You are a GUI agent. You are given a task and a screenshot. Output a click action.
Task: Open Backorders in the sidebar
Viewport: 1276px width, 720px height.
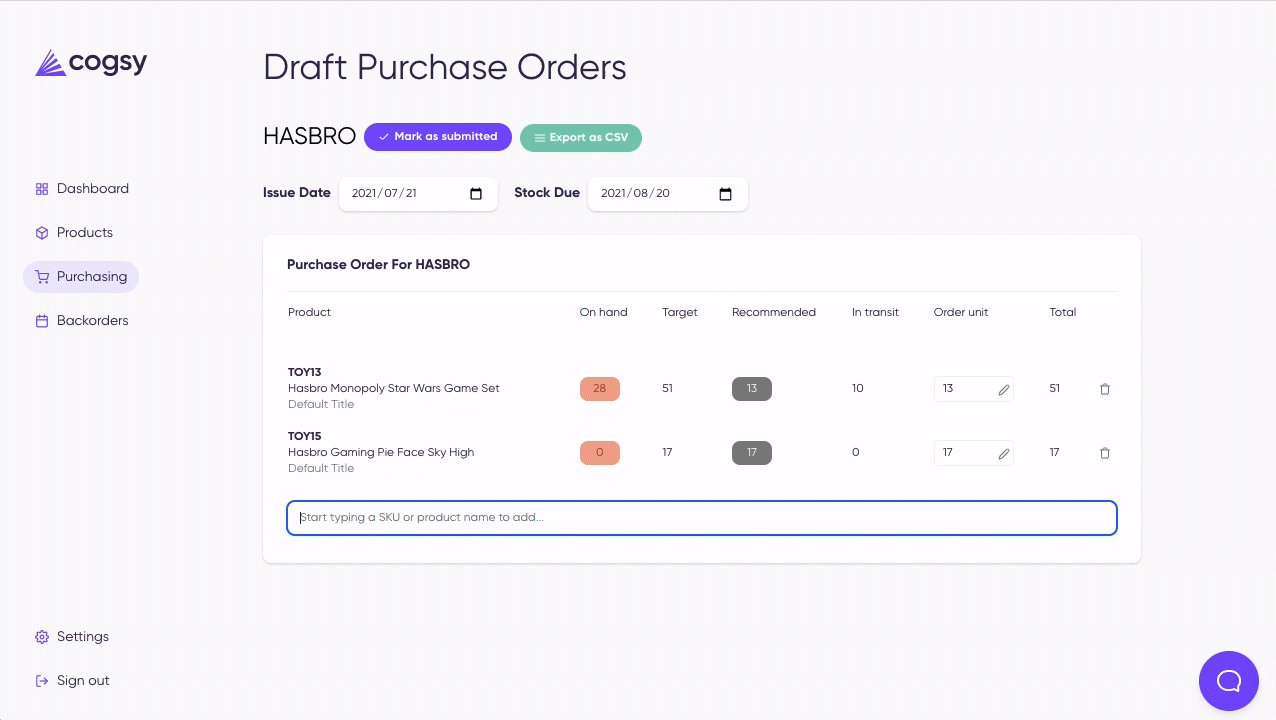(82, 321)
